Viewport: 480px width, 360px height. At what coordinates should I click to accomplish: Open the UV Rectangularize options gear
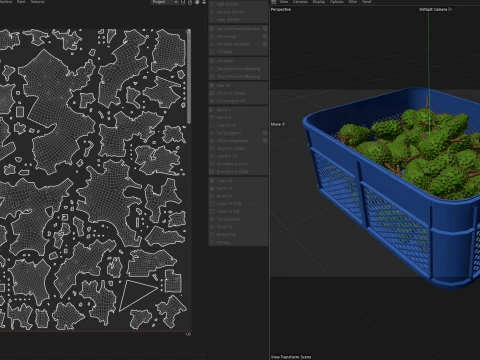pos(265,141)
